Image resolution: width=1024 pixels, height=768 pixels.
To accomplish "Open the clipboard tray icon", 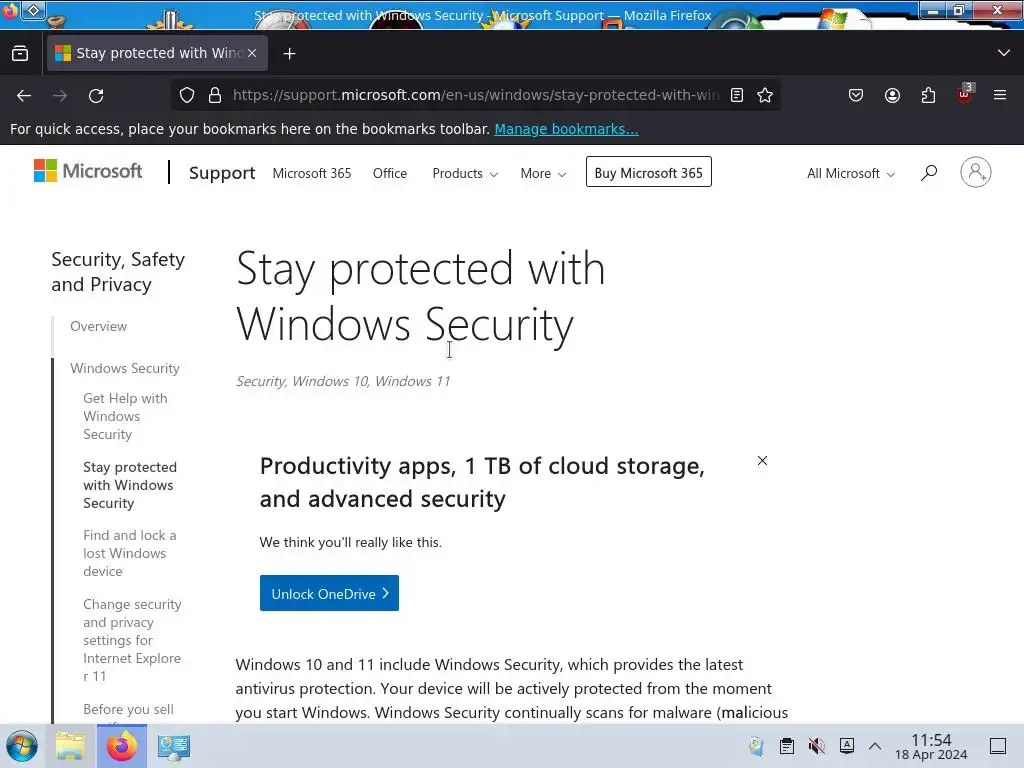I will point(787,746).
